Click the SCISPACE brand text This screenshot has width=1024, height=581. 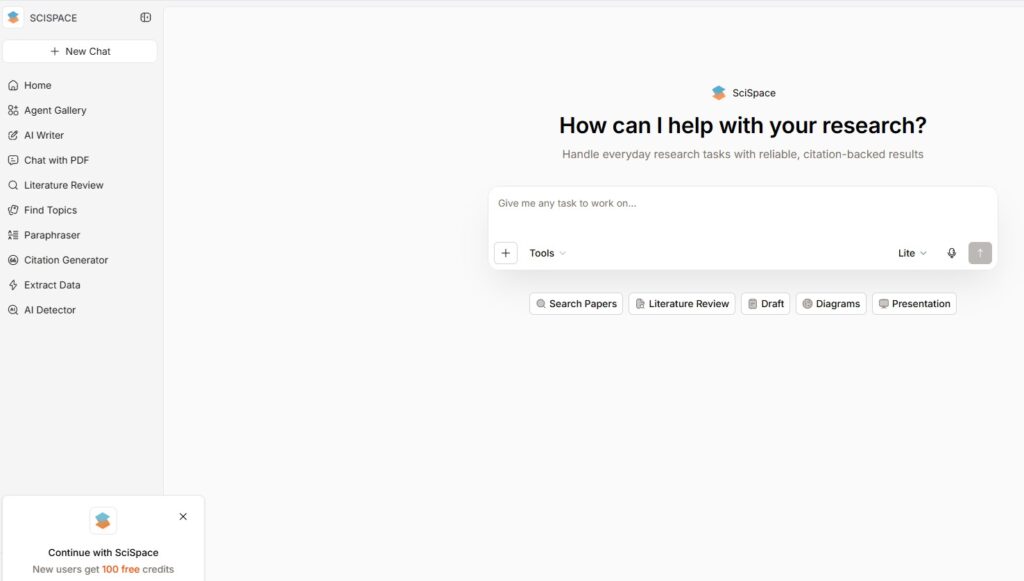pyautogui.click(x=54, y=18)
